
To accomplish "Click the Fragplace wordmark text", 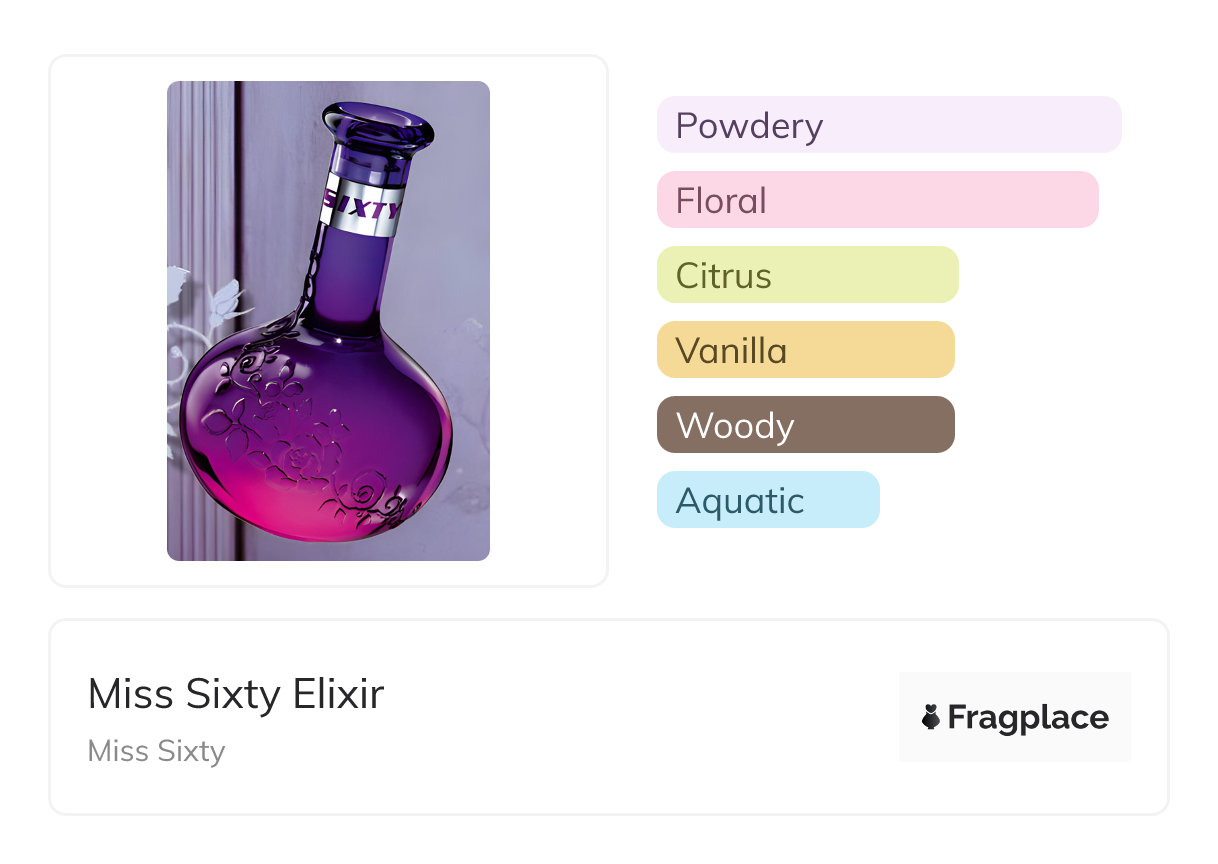I will pos(1028,718).
